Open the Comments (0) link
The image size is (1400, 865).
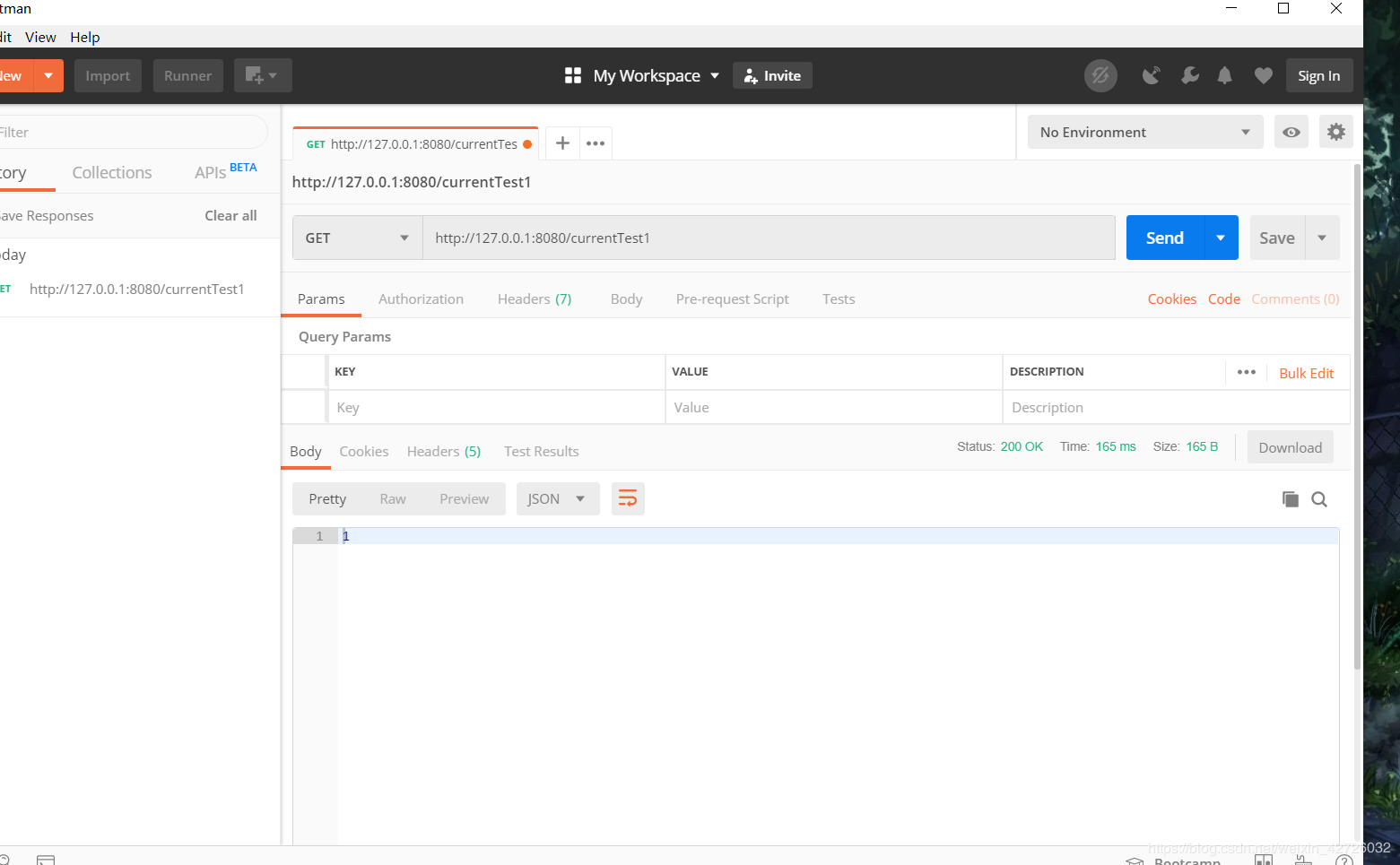pyautogui.click(x=1296, y=298)
